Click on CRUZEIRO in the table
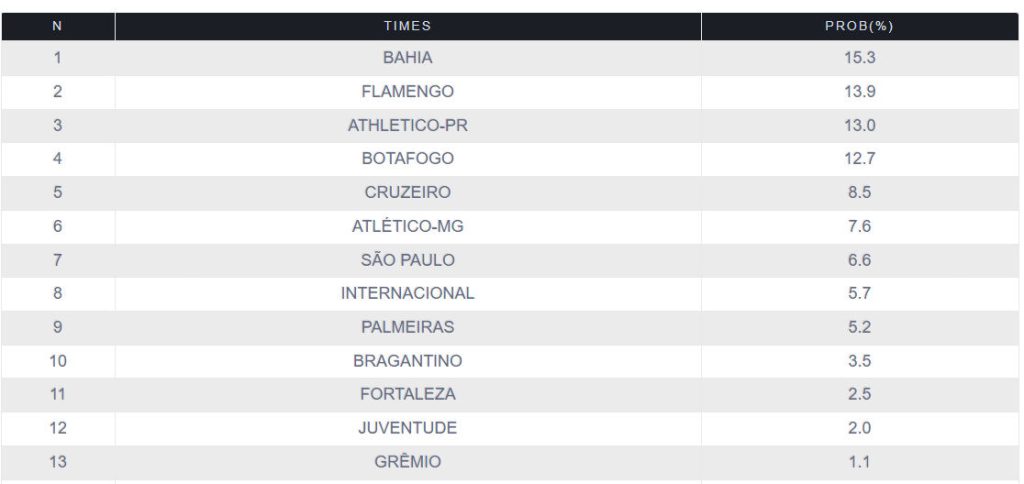Screen dimensions: 1024x484 [x=407, y=193]
